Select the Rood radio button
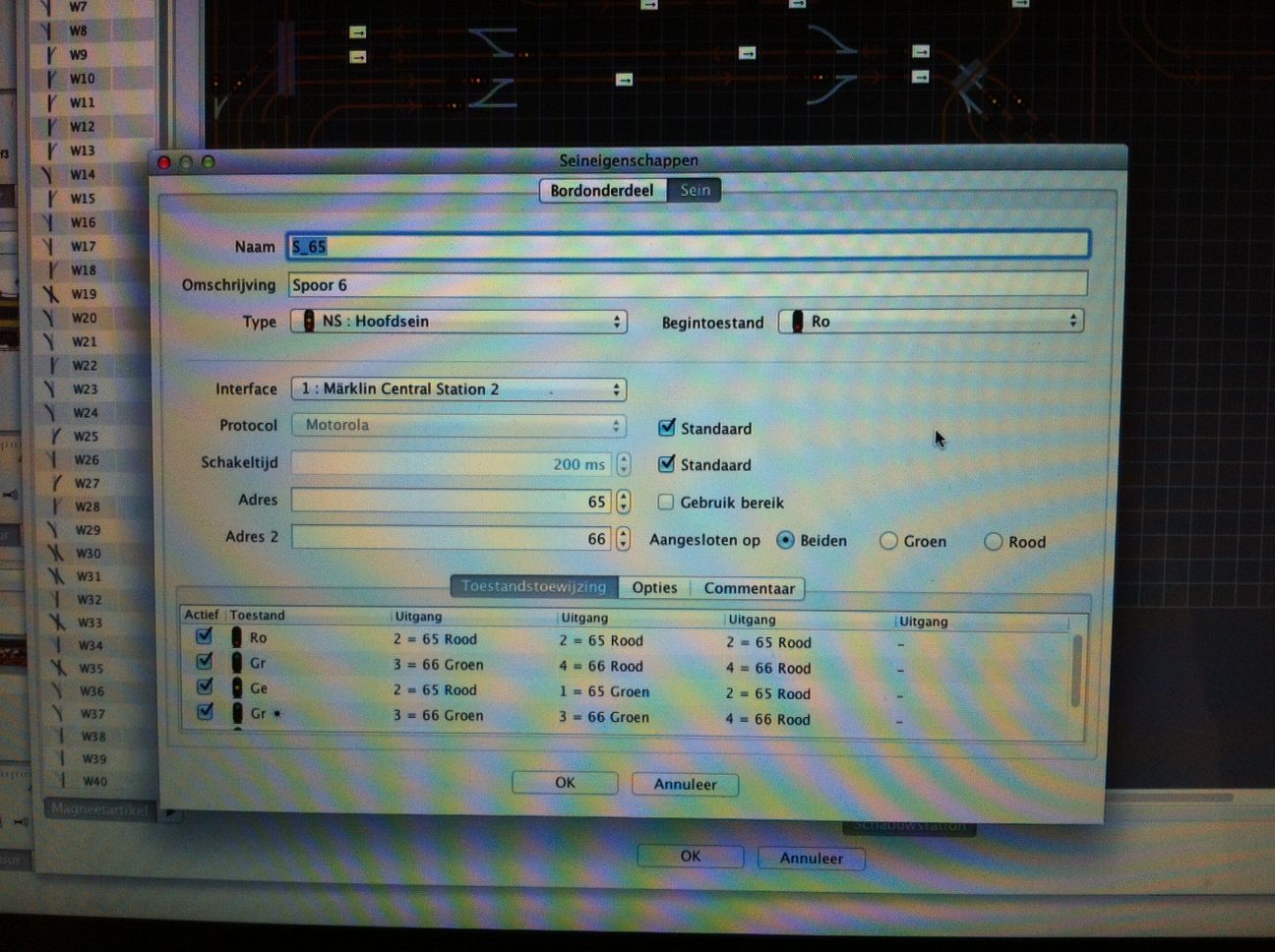 point(993,541)
